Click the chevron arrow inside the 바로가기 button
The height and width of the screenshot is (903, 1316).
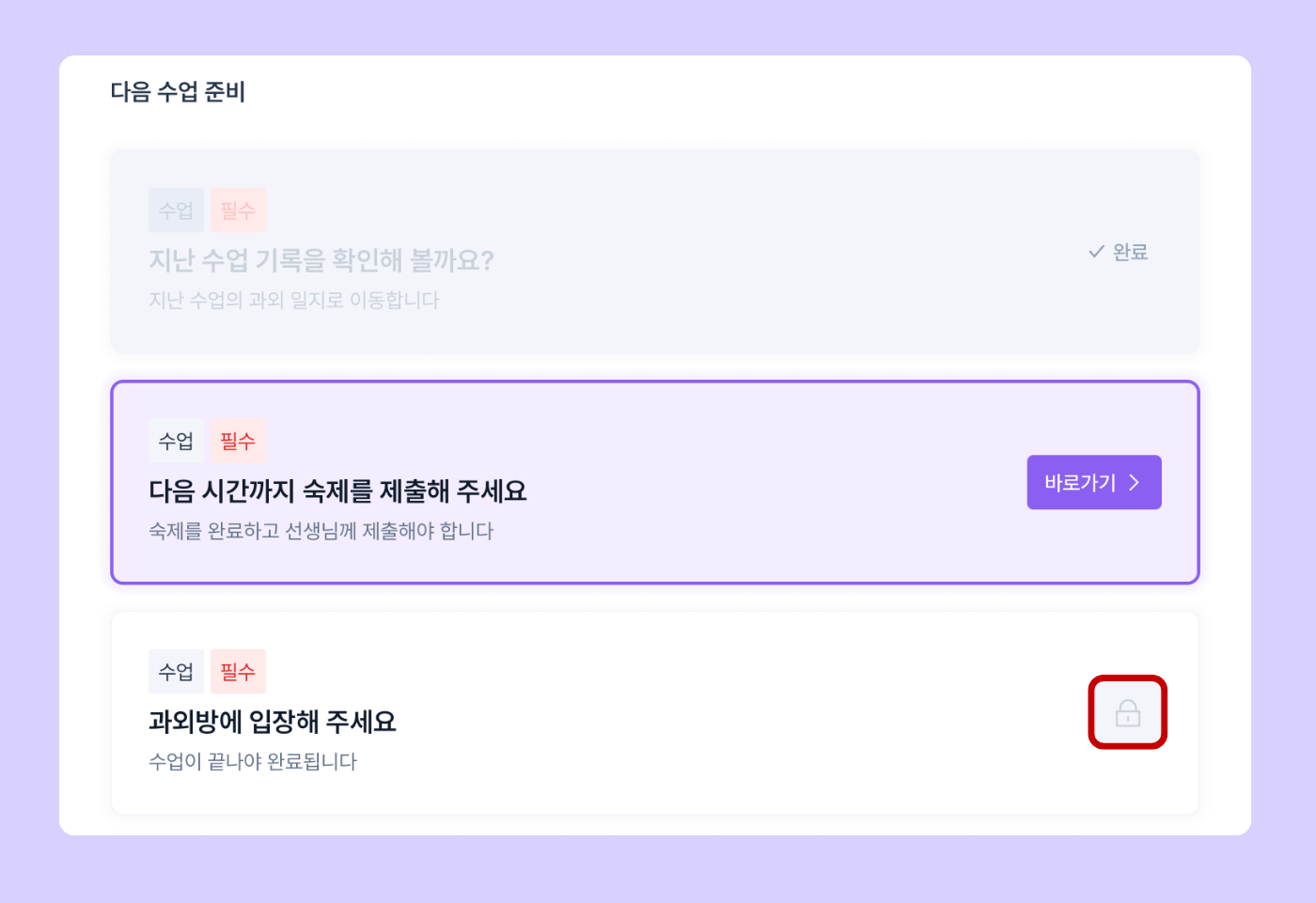tap(1135, 482)
